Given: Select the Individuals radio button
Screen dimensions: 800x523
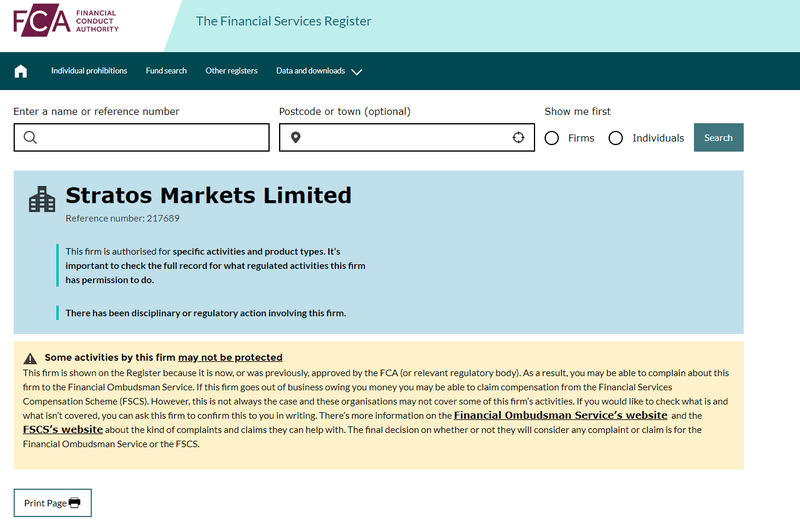Looking at the screenshot, I should pyautogui.click(x=616, y=138).
